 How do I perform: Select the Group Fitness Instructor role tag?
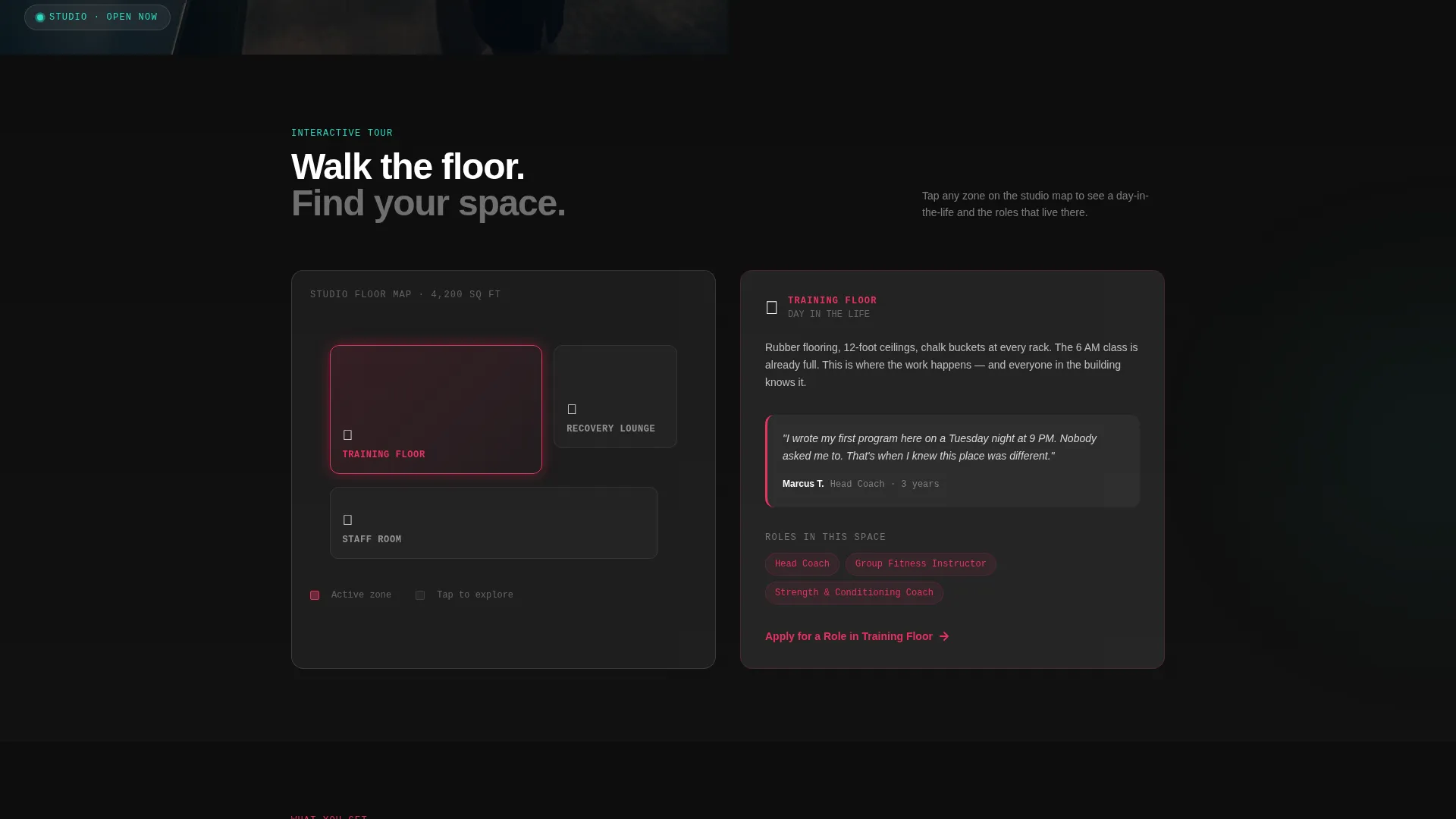pos(921,564)
